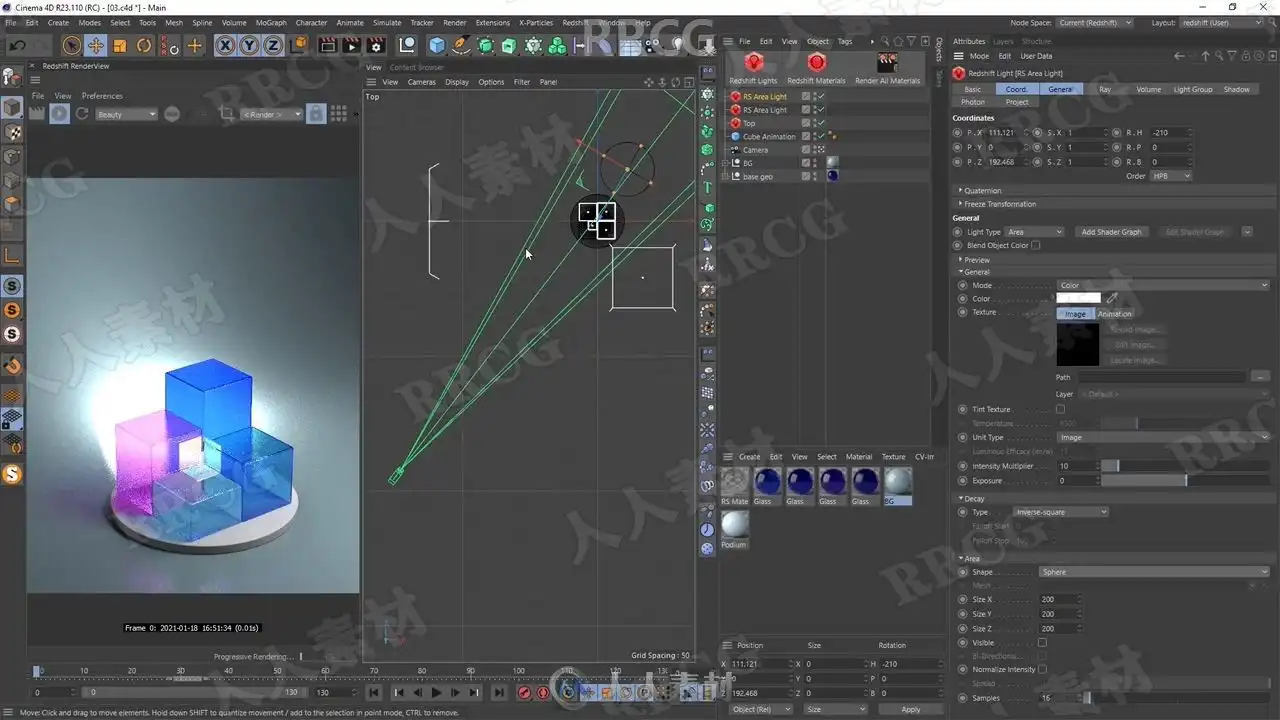Switch to the Shadow tab
This screenshot has width=1280, height=720.
pos(1237,89)
